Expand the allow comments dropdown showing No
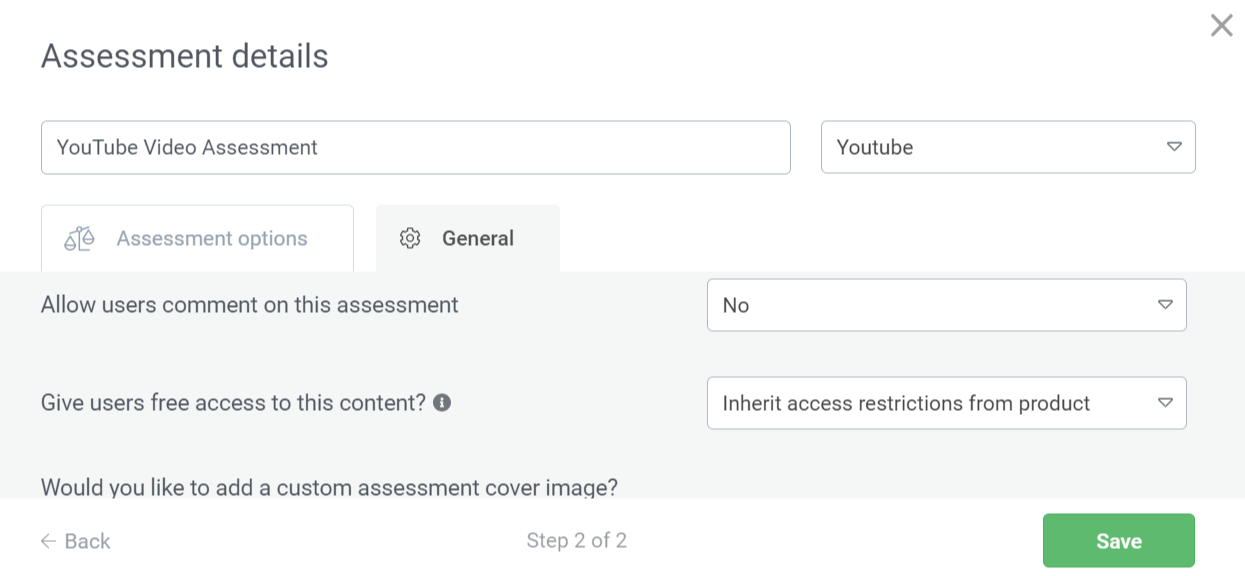Screen dimensions: 1245x576 pos(945,305)
